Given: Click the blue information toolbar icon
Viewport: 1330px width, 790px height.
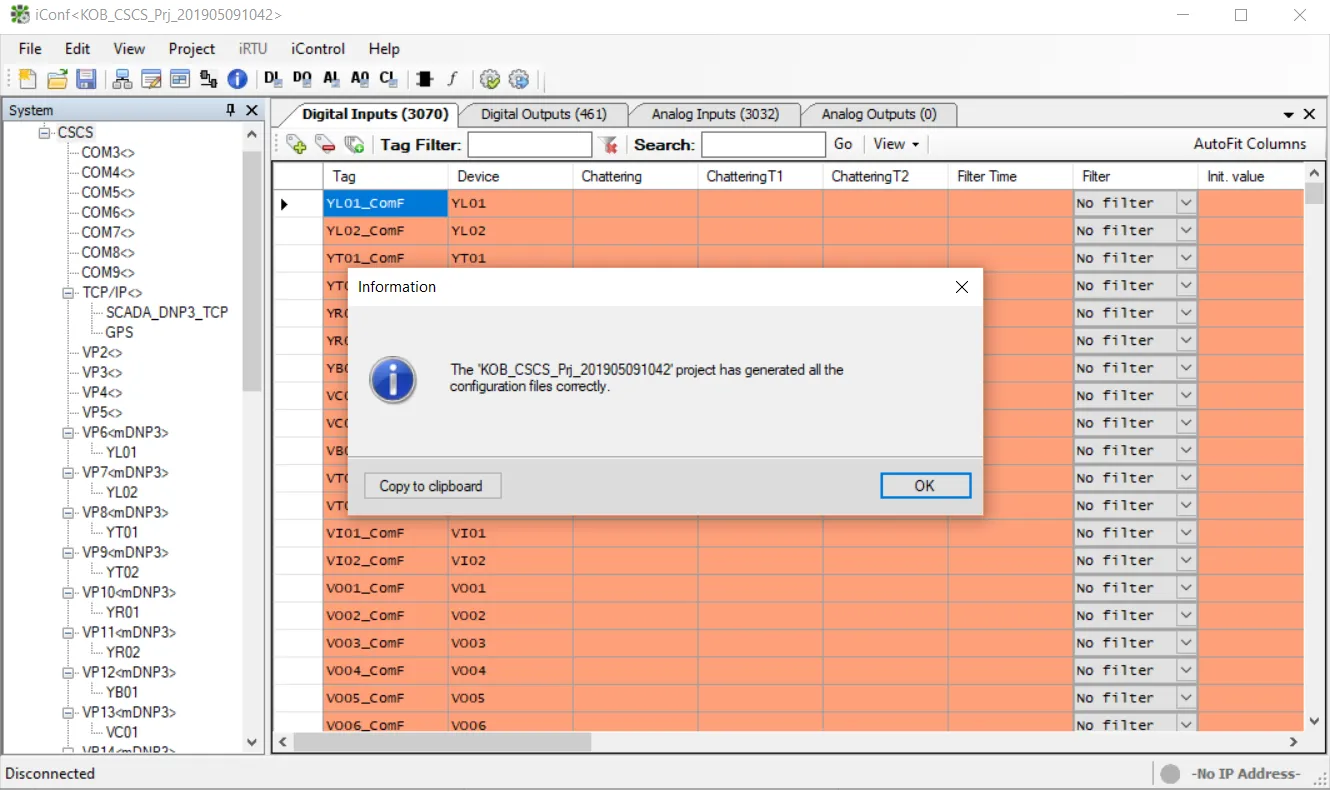Looking at the screenshot, I should coord(237,79).
